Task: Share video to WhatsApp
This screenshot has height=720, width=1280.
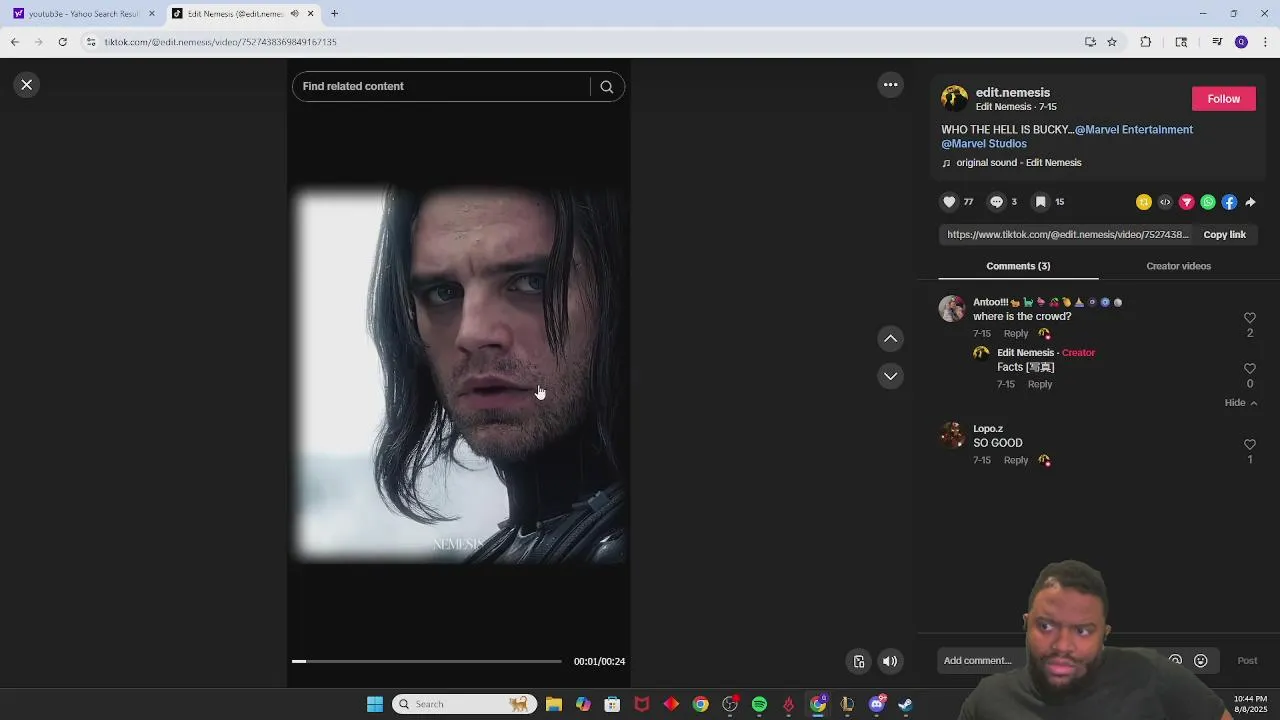Action: coord(1208,202)
